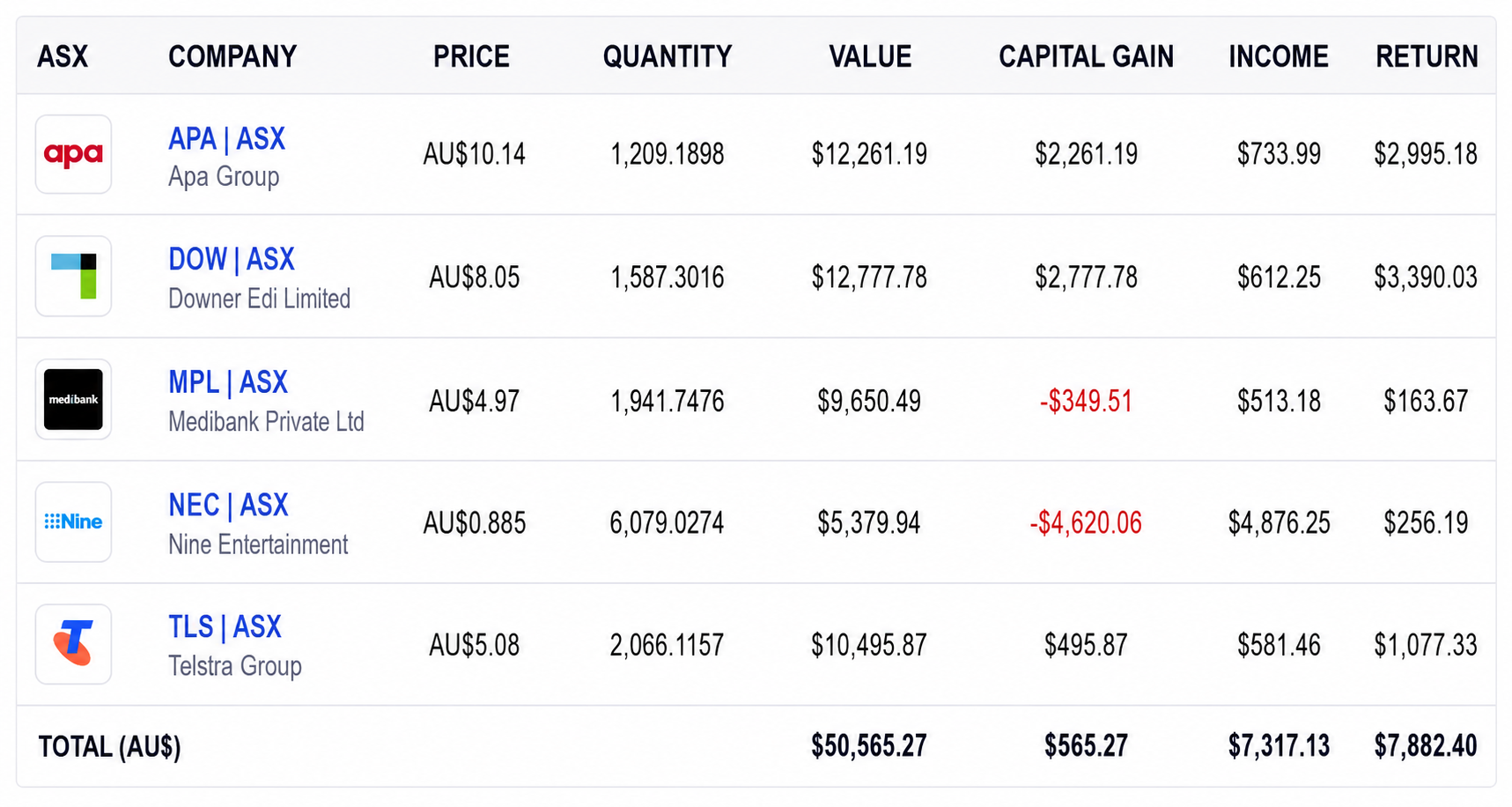This screenshot has height=807, width=1512.
Task: Click the APA Group logo icon
Action: click(73, 154)
